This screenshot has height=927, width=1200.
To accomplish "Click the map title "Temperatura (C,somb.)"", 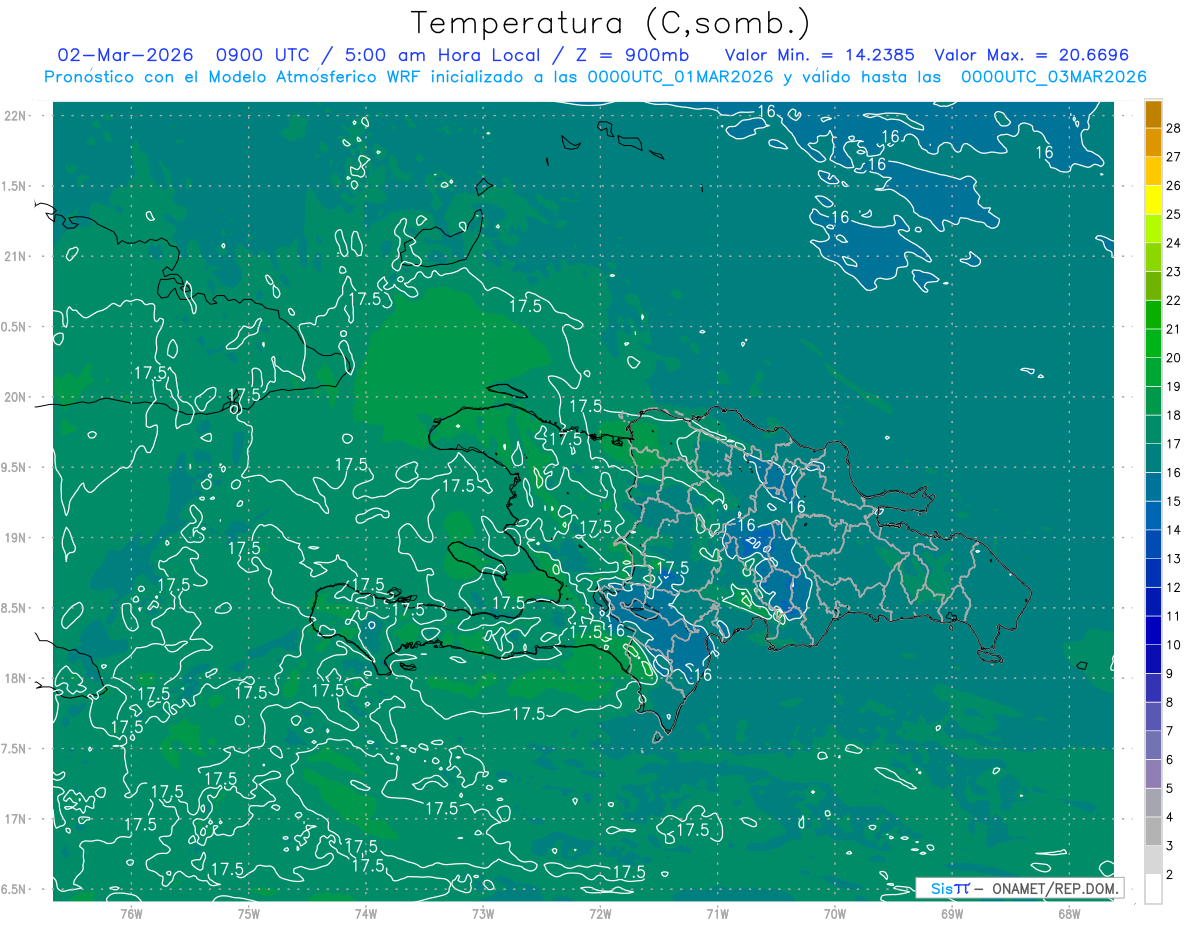I will coord(611,23).
